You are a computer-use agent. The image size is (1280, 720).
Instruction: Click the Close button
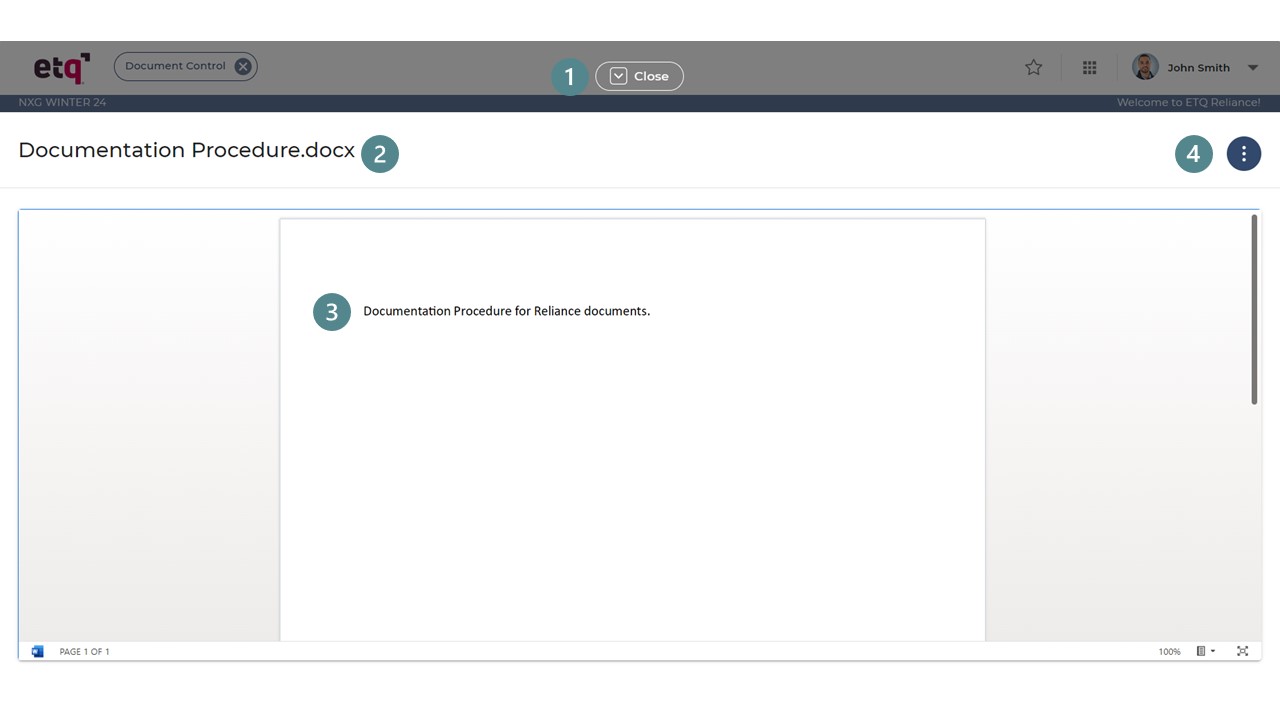652,75
